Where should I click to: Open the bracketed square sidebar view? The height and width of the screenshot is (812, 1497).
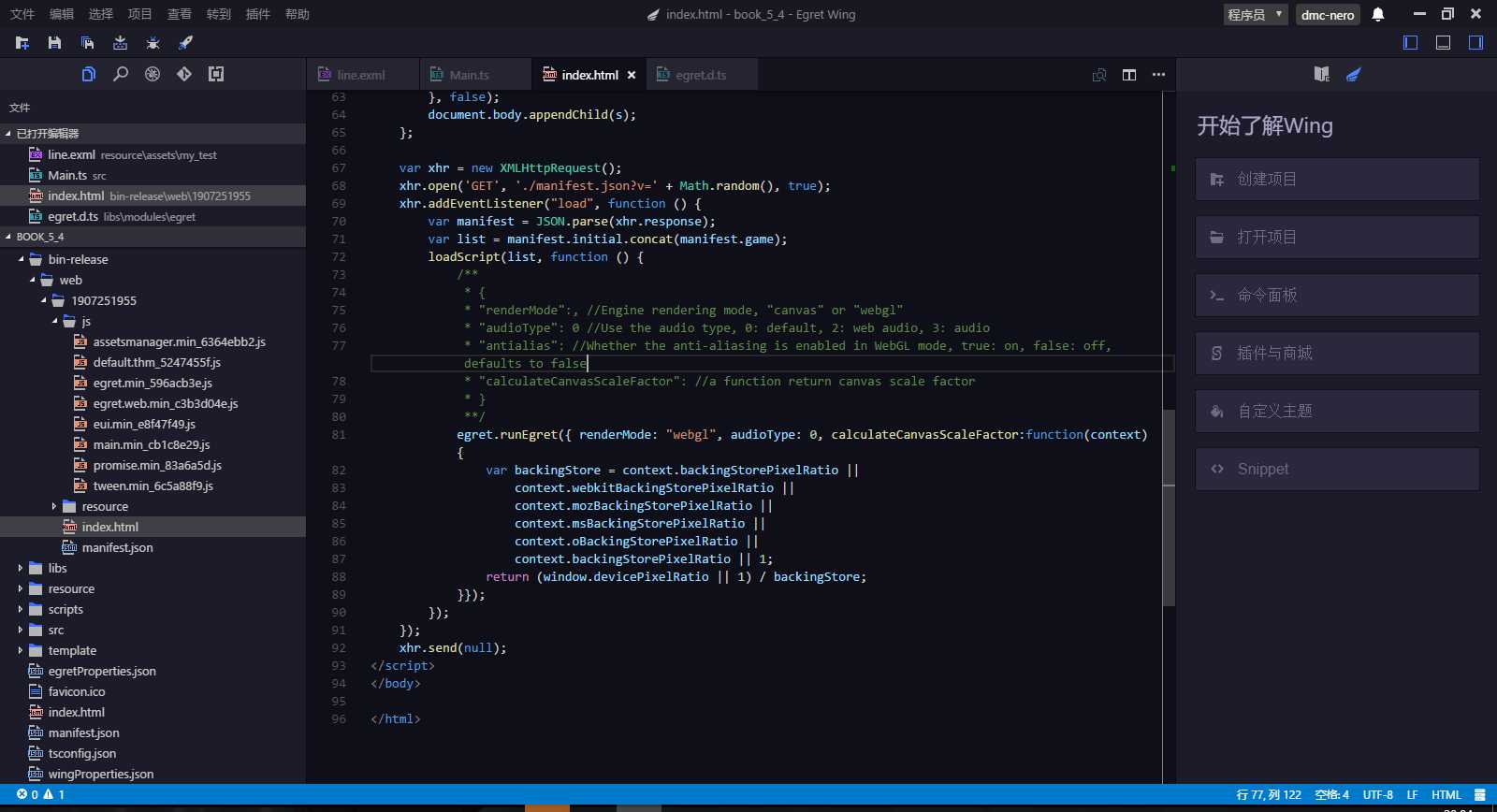click(216, 74)
